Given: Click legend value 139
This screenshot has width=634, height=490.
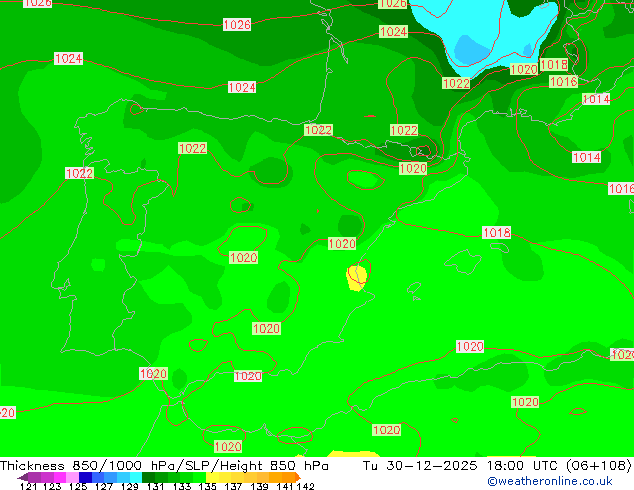Looking at the screenshot, I should point(259,486).
